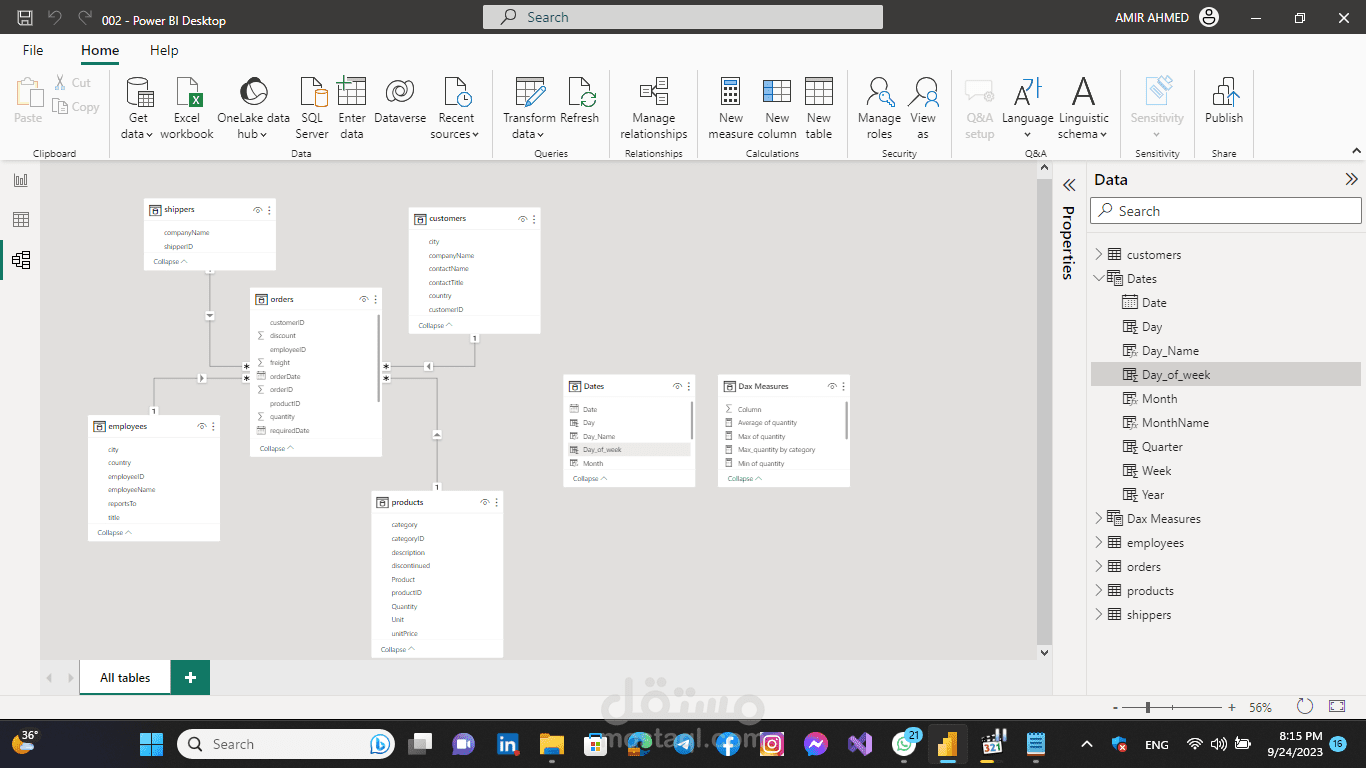Select Day_of_week field in Data pane
The width and height of the screenshot is (1366, 768).
[x=1226, y=375]
